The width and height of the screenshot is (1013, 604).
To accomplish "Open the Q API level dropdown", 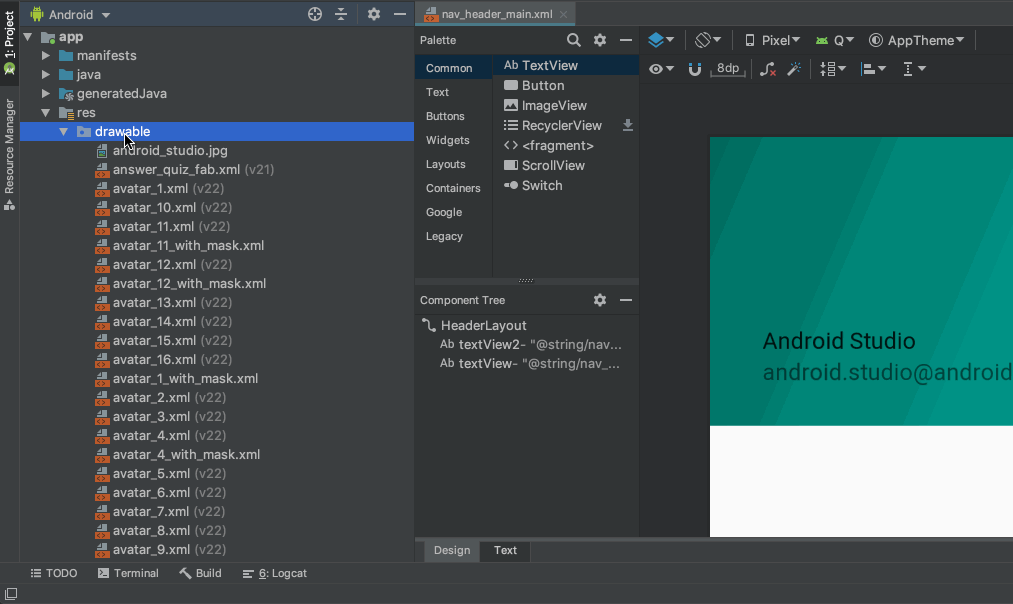I will coord(834,39).
